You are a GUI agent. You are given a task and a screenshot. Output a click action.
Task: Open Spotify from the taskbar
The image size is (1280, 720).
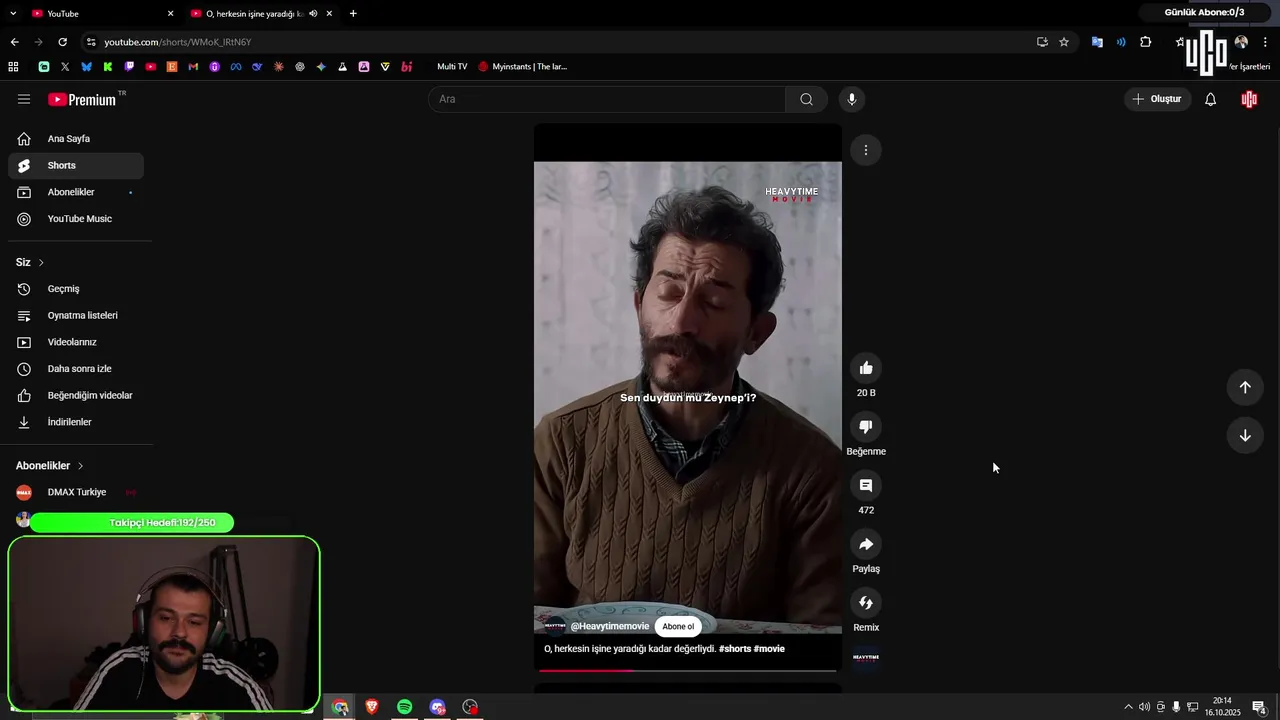[404, 707]
